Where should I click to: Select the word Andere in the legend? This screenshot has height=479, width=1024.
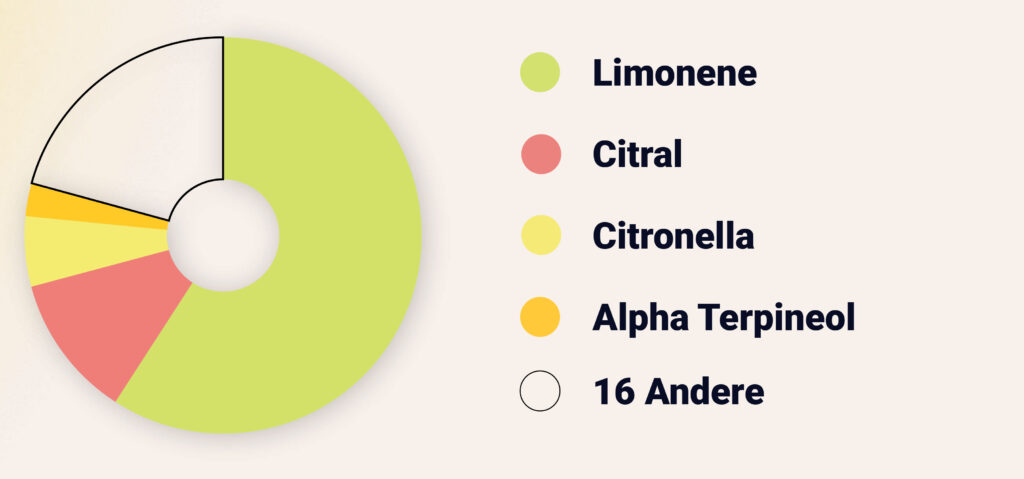coord(704,392)
